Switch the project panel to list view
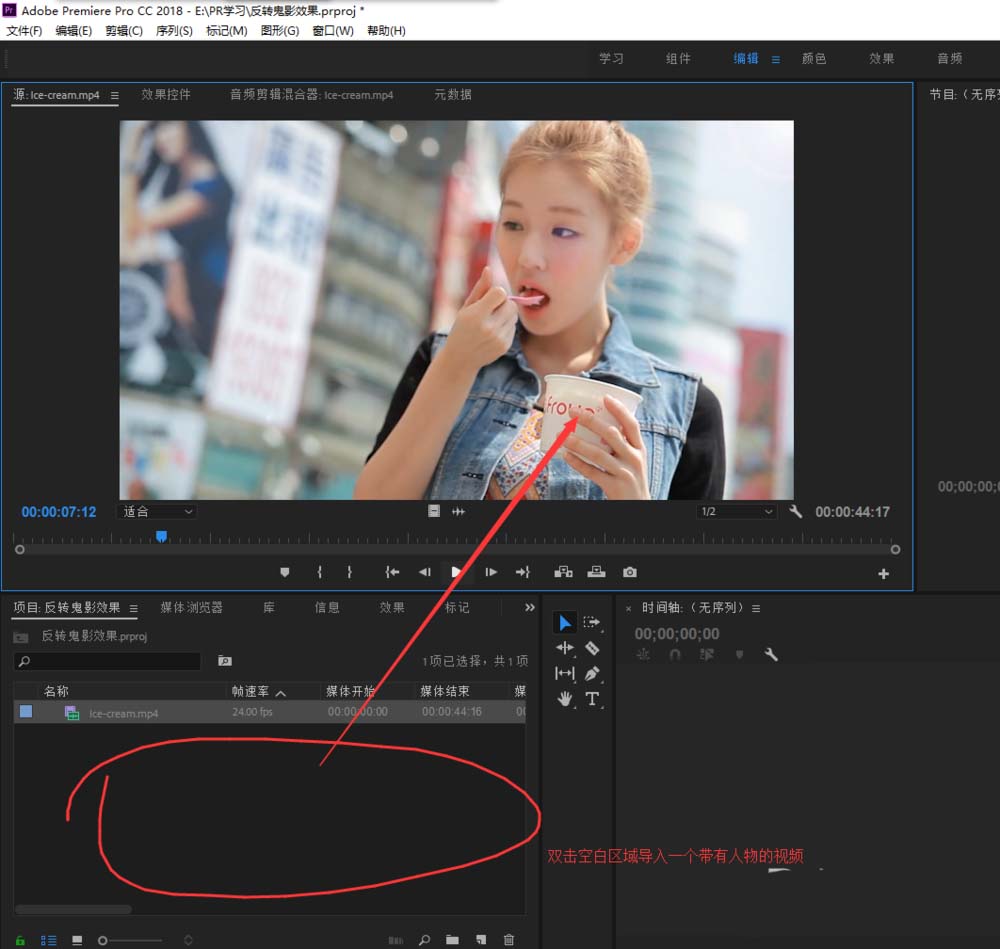 point(48,940)
